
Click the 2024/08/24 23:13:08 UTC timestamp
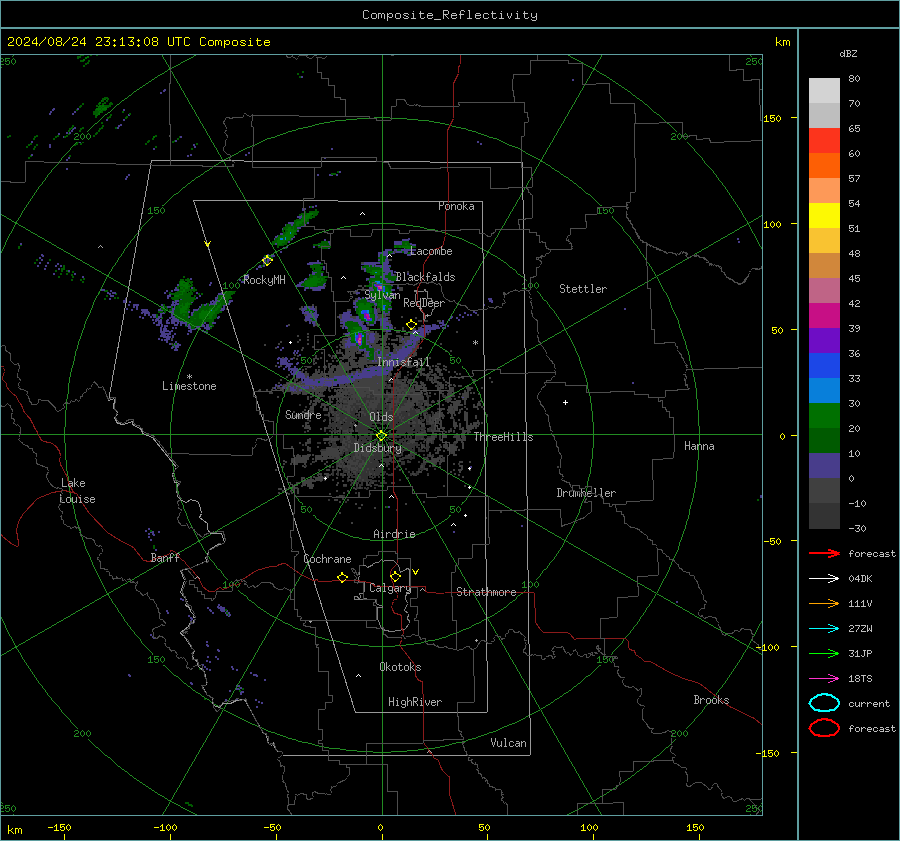coord(138,42)
